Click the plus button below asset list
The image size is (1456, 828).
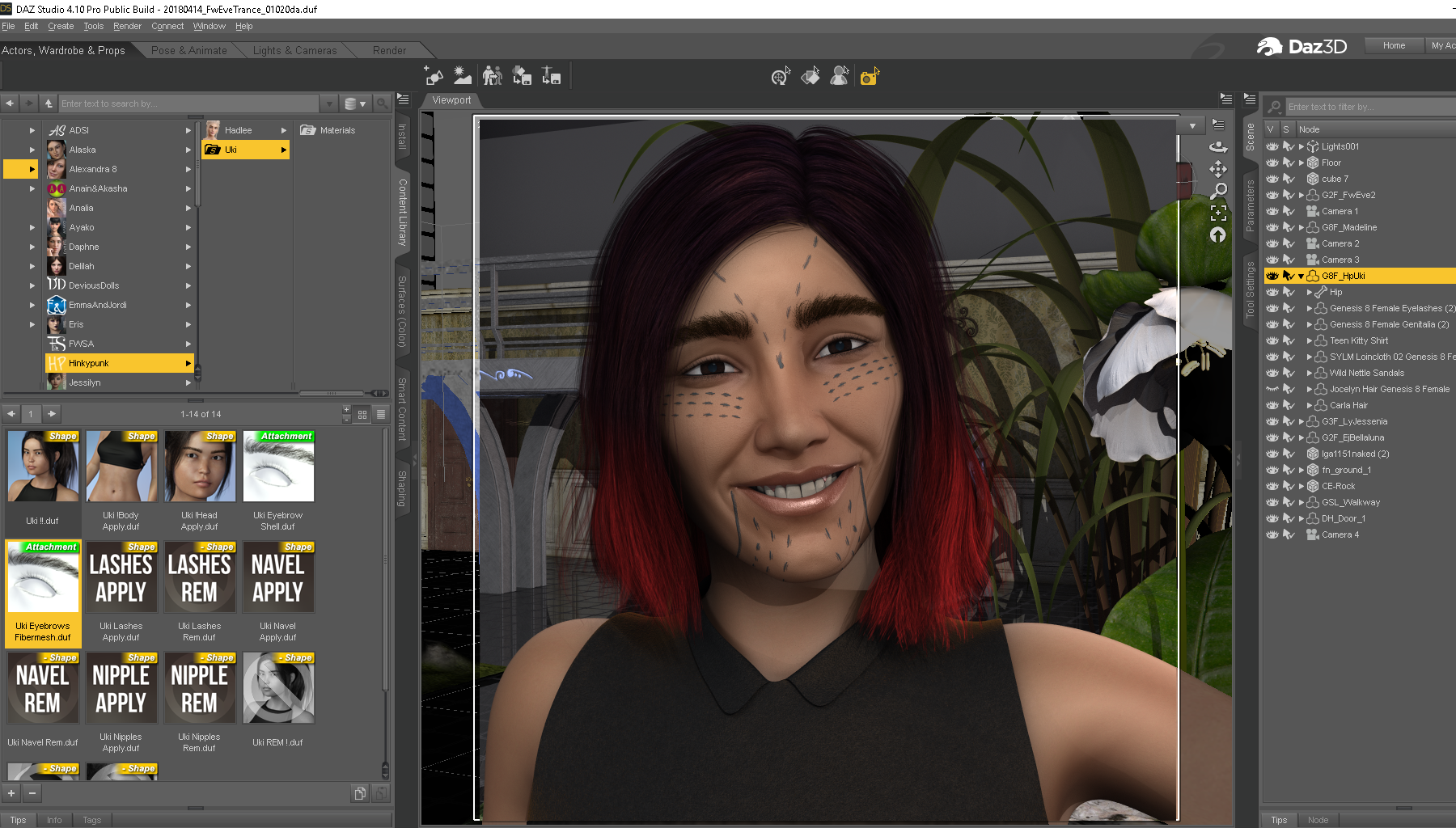(x=11, y=793)
